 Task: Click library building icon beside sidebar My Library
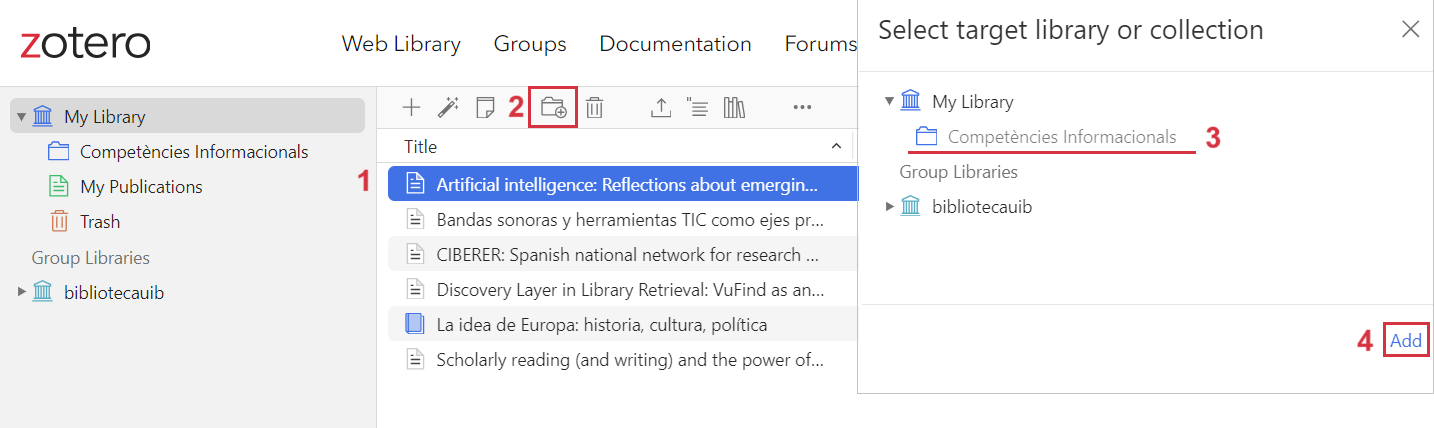[x=43, y=116]
